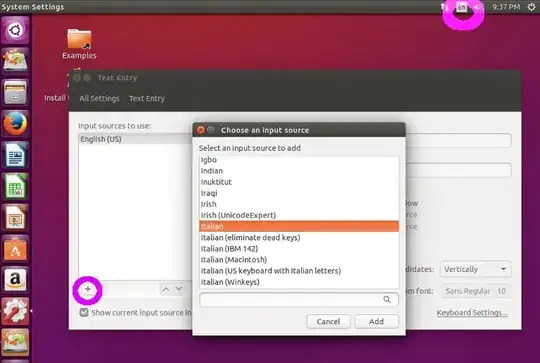Open LibreOffice Impress presentation icon
The image size is (540, 363).
15,217
